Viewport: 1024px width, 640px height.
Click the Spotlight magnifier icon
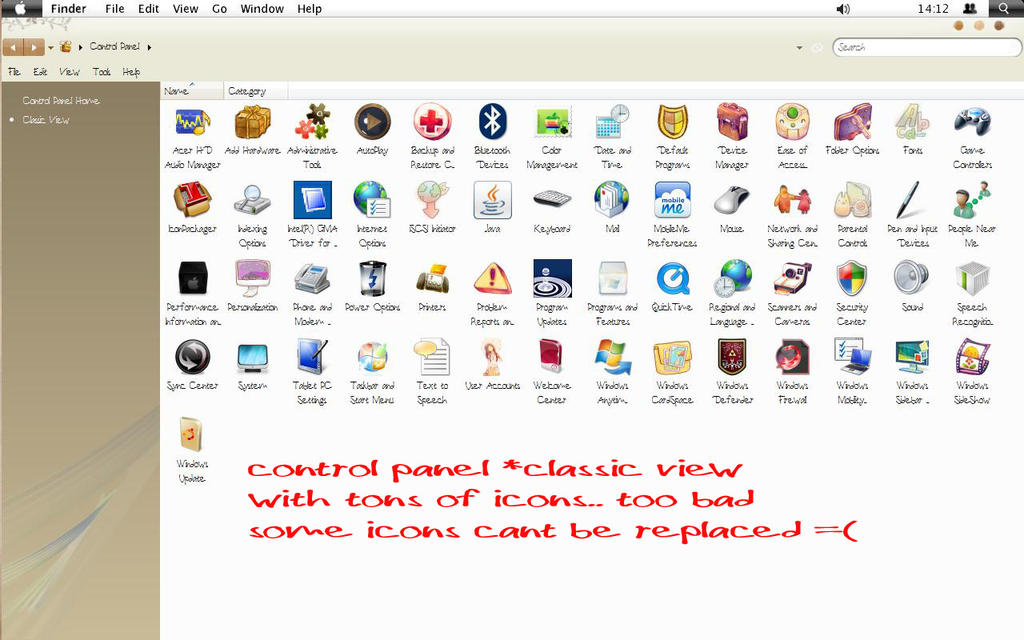click(1004, 8)
